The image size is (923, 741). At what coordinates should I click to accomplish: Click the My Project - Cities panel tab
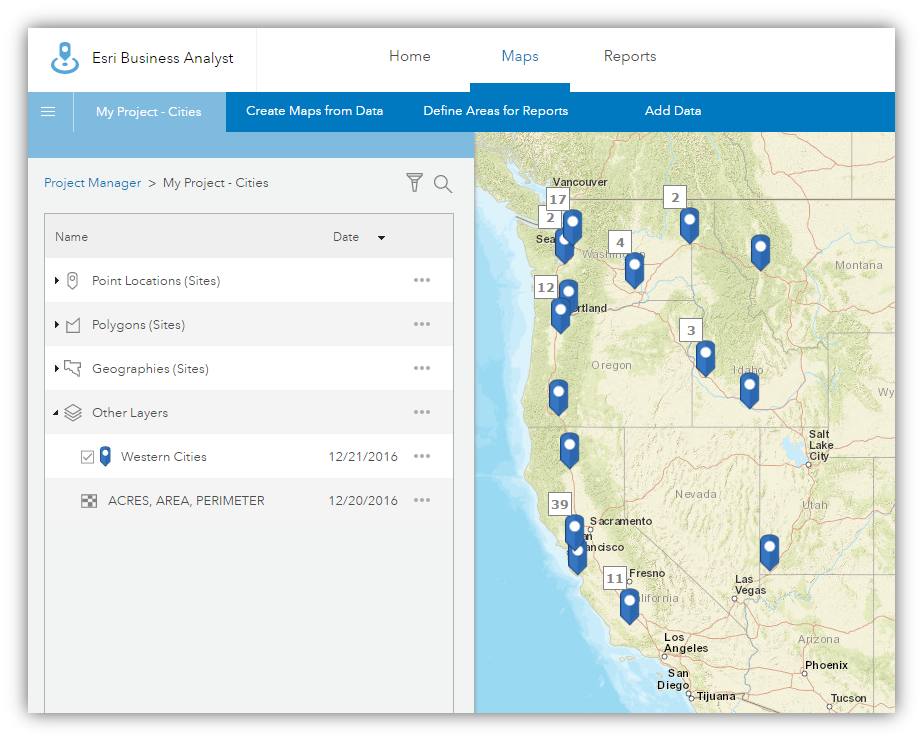149,111
